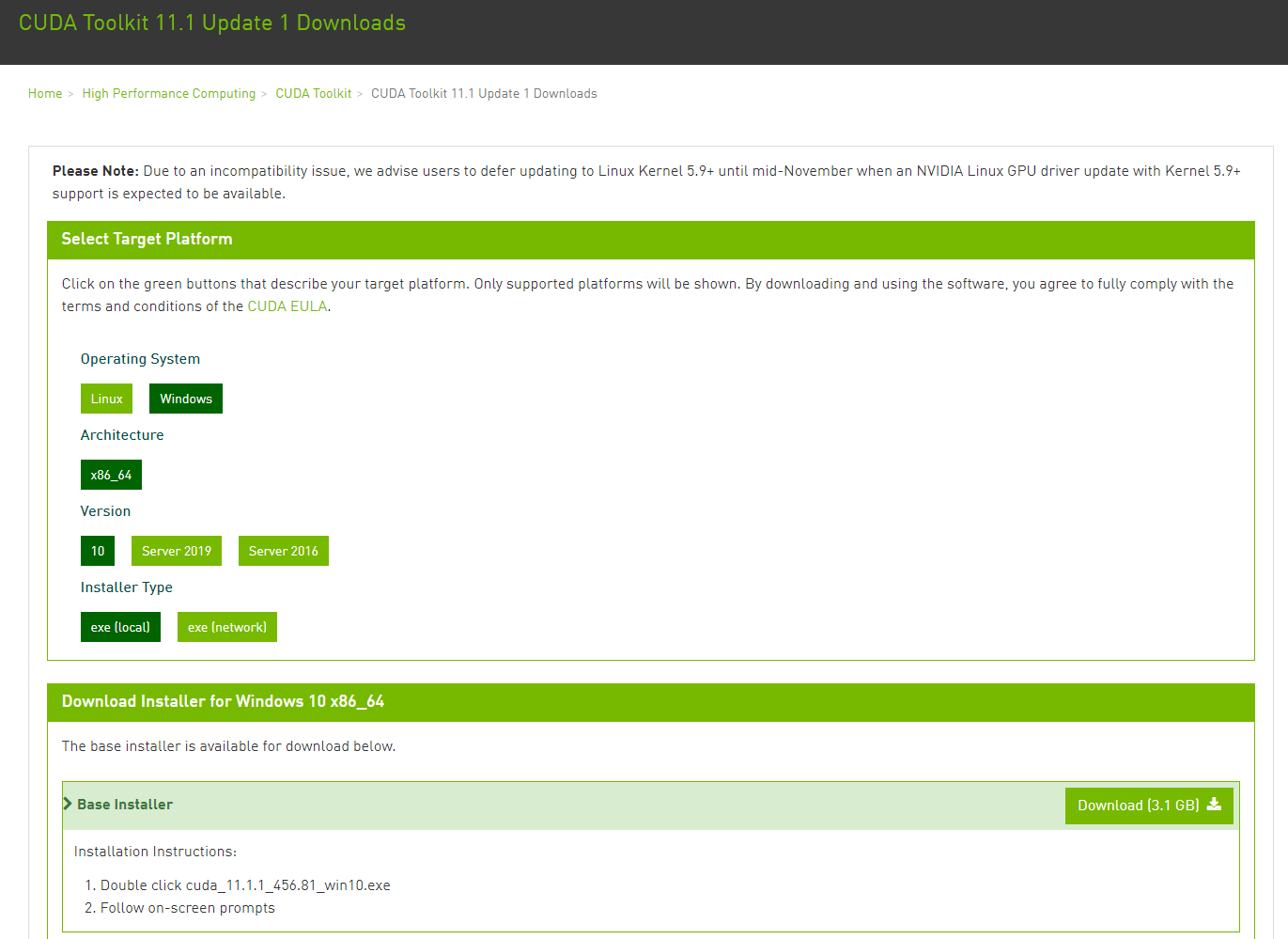
Task: Click 'The base installer is available' text
Action: pos(228,746)
